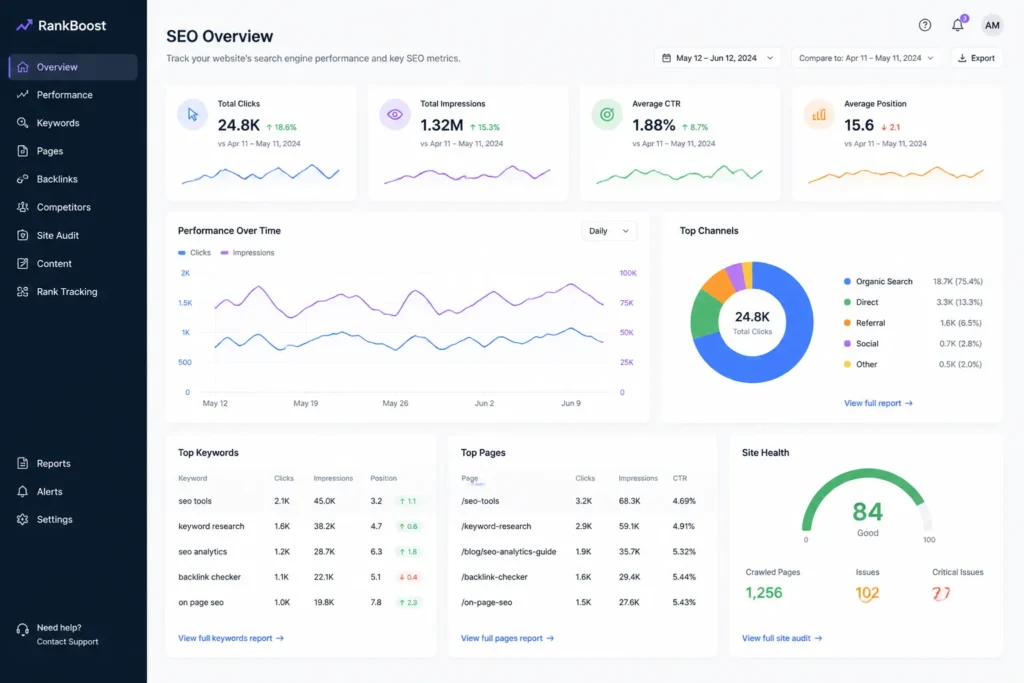The height and width of the screenshot is (683, 1024).
Task: Open the Compare to date range dropdown
Action: tap(866, 58)
